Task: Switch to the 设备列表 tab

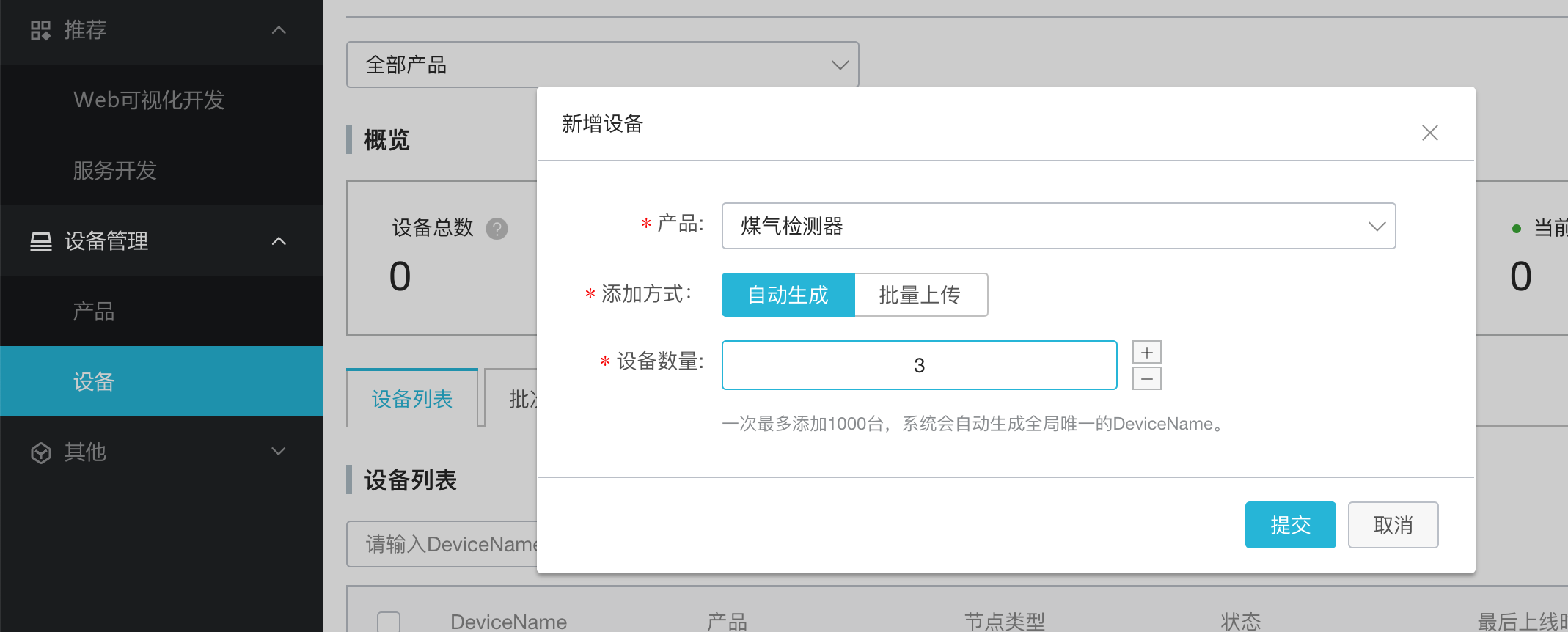Action: [x=411, y=399]
